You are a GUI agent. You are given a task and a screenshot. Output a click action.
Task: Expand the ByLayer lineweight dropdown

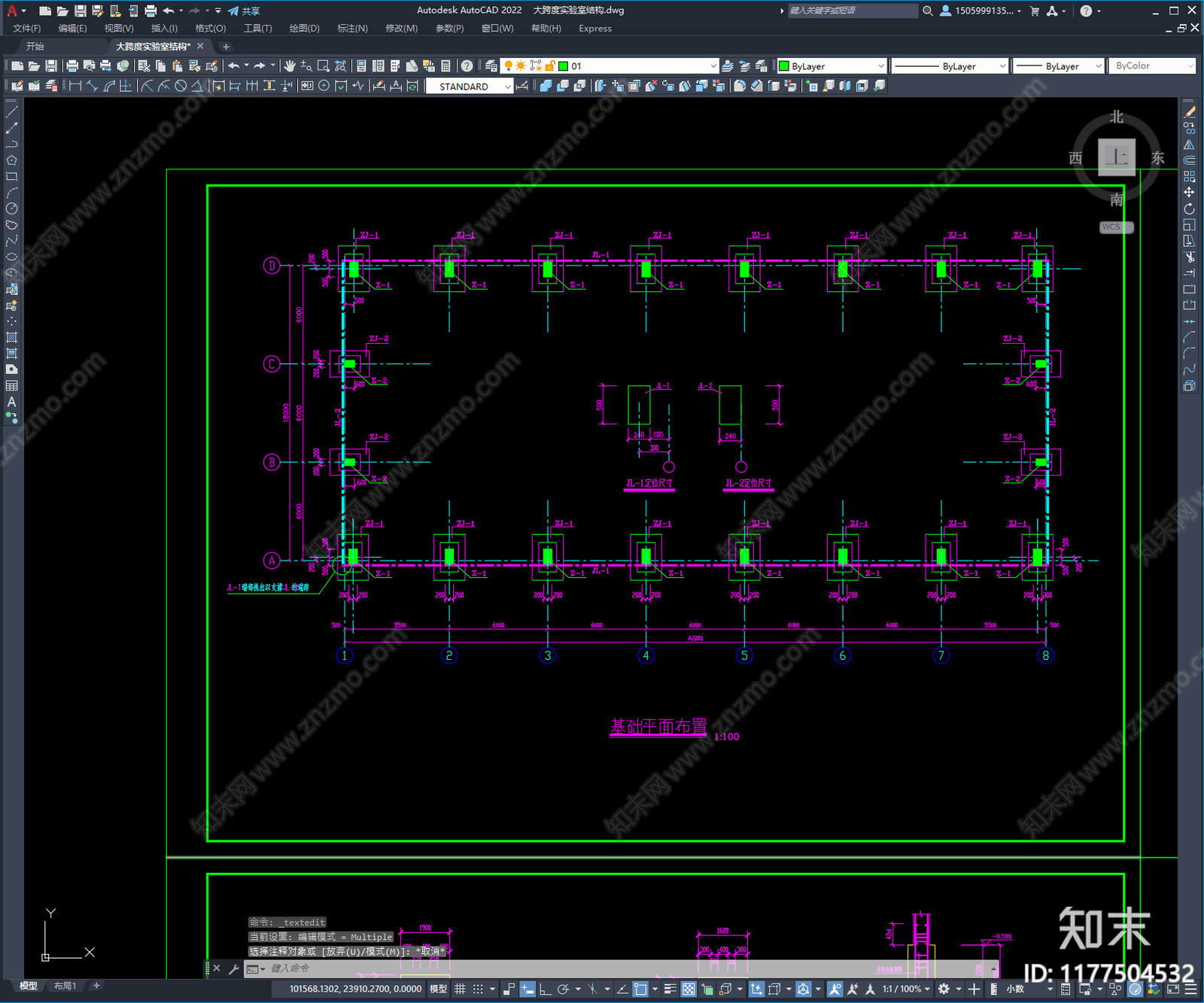[x=1098, y=66]
